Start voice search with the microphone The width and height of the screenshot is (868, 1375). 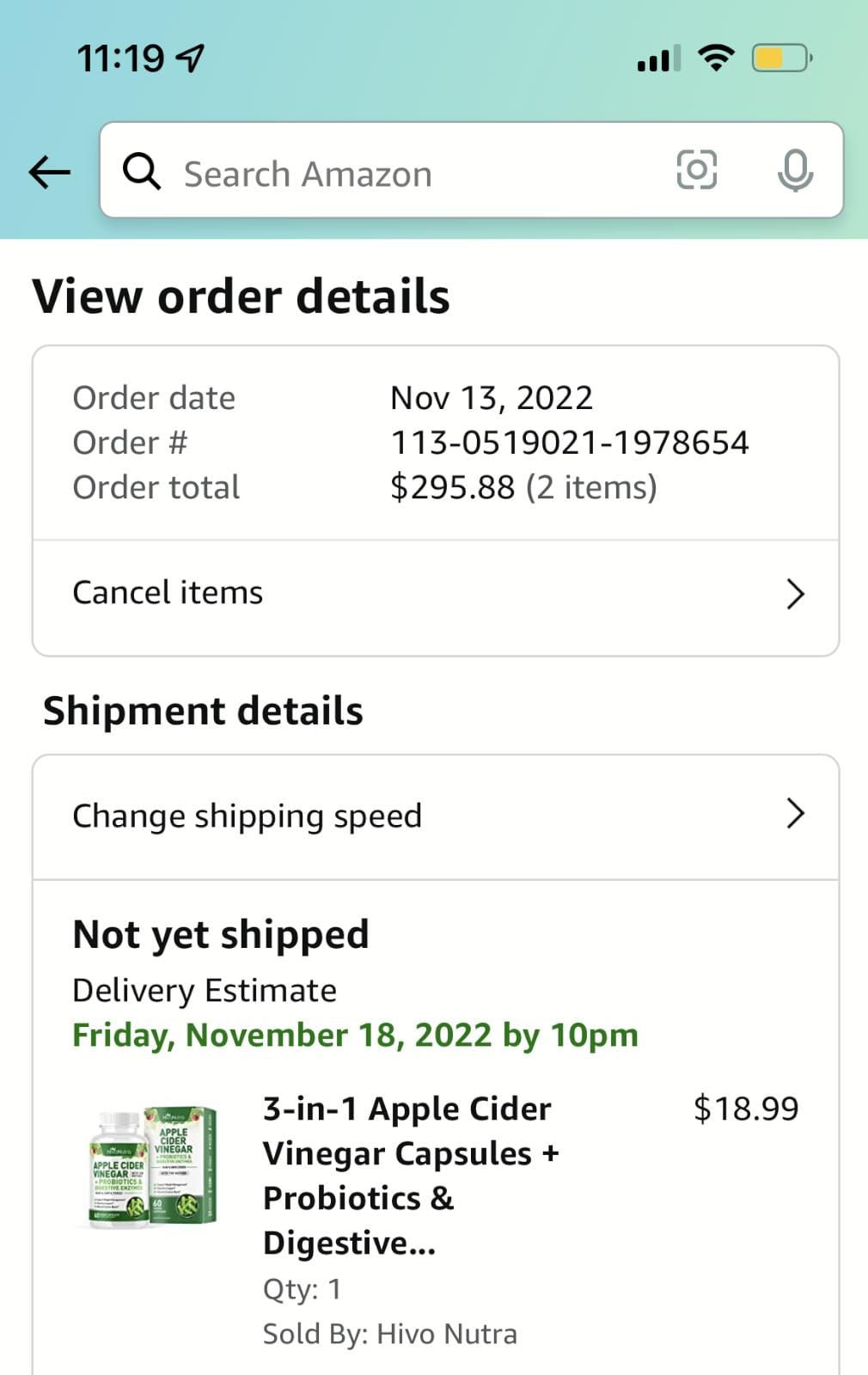point(795,170)
